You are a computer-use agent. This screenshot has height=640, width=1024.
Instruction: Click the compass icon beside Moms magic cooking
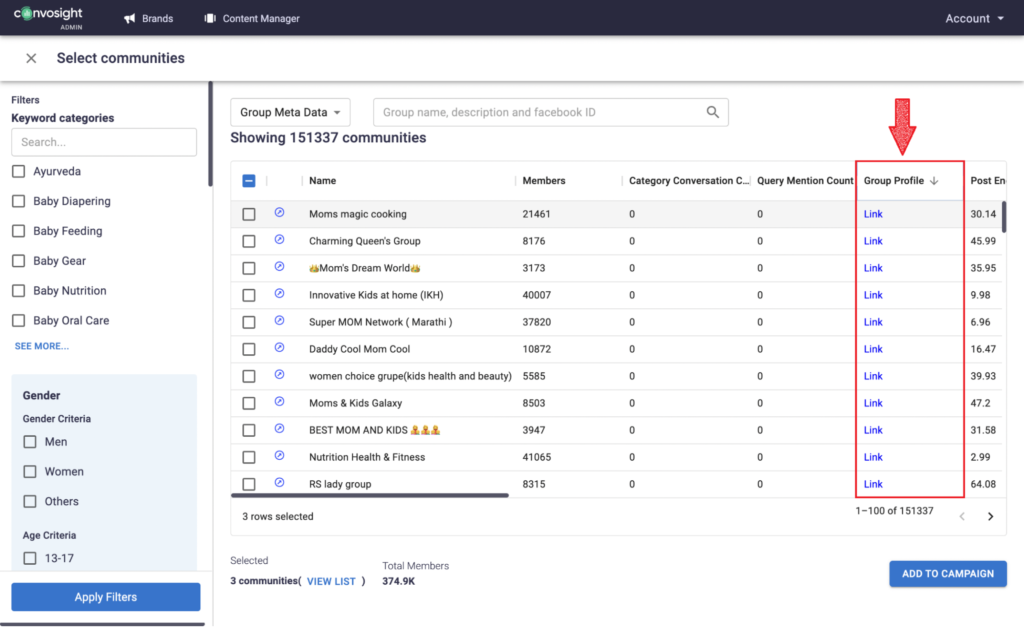pyautogui.click(x=279, y=213)
